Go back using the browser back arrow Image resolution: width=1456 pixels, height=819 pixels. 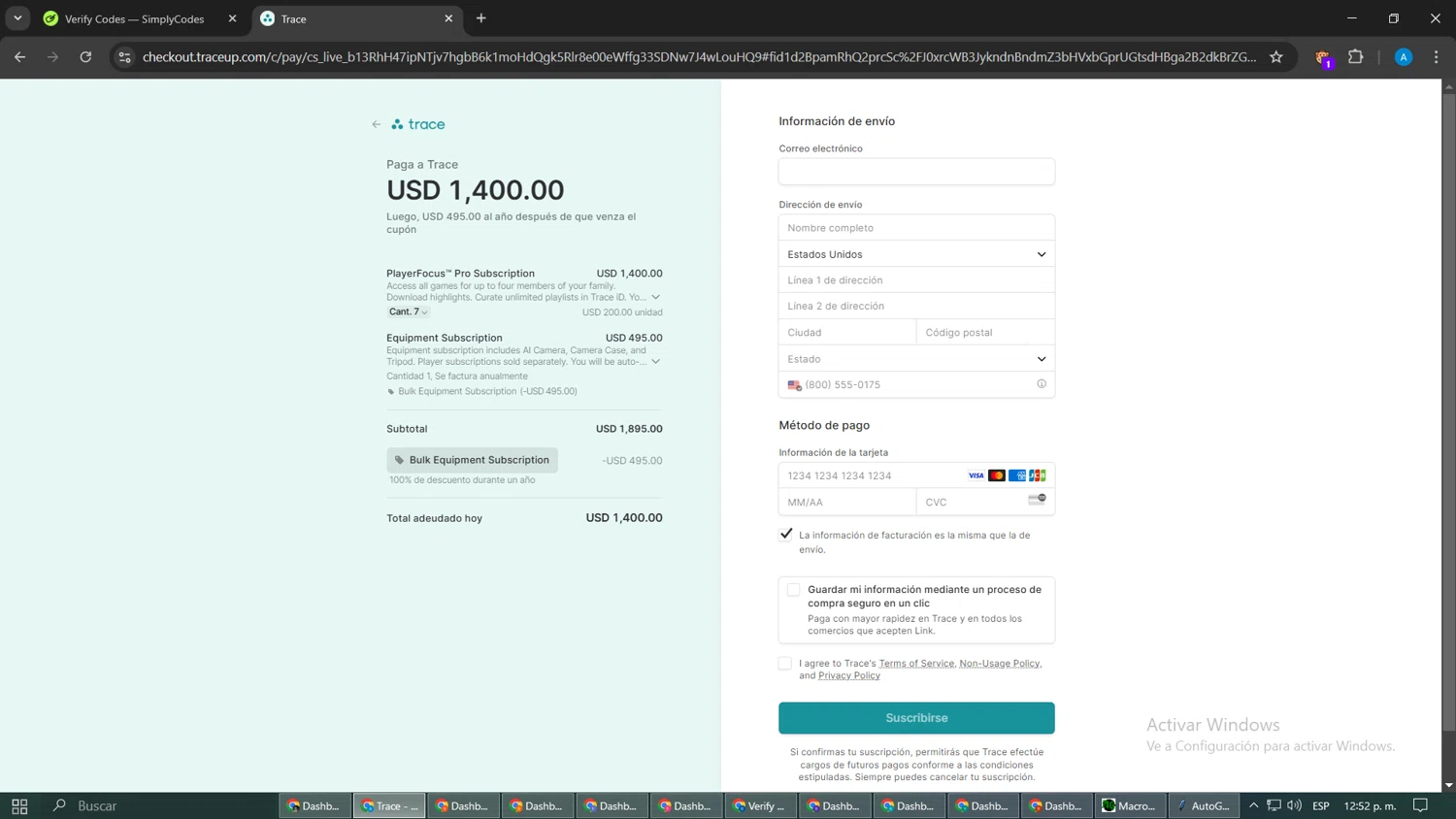coord(19,57)
